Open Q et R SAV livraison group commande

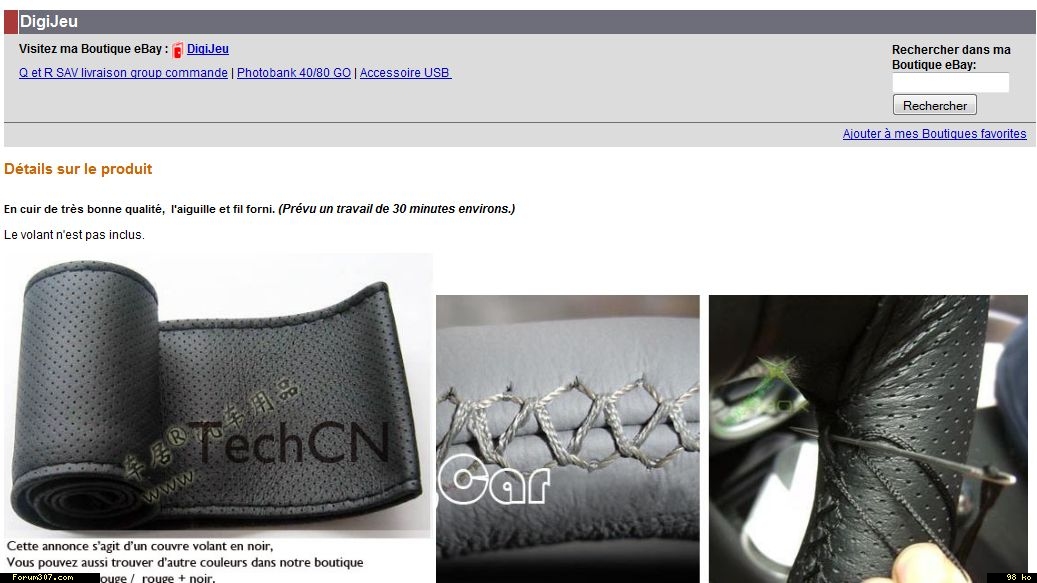(x=123, y=73)
